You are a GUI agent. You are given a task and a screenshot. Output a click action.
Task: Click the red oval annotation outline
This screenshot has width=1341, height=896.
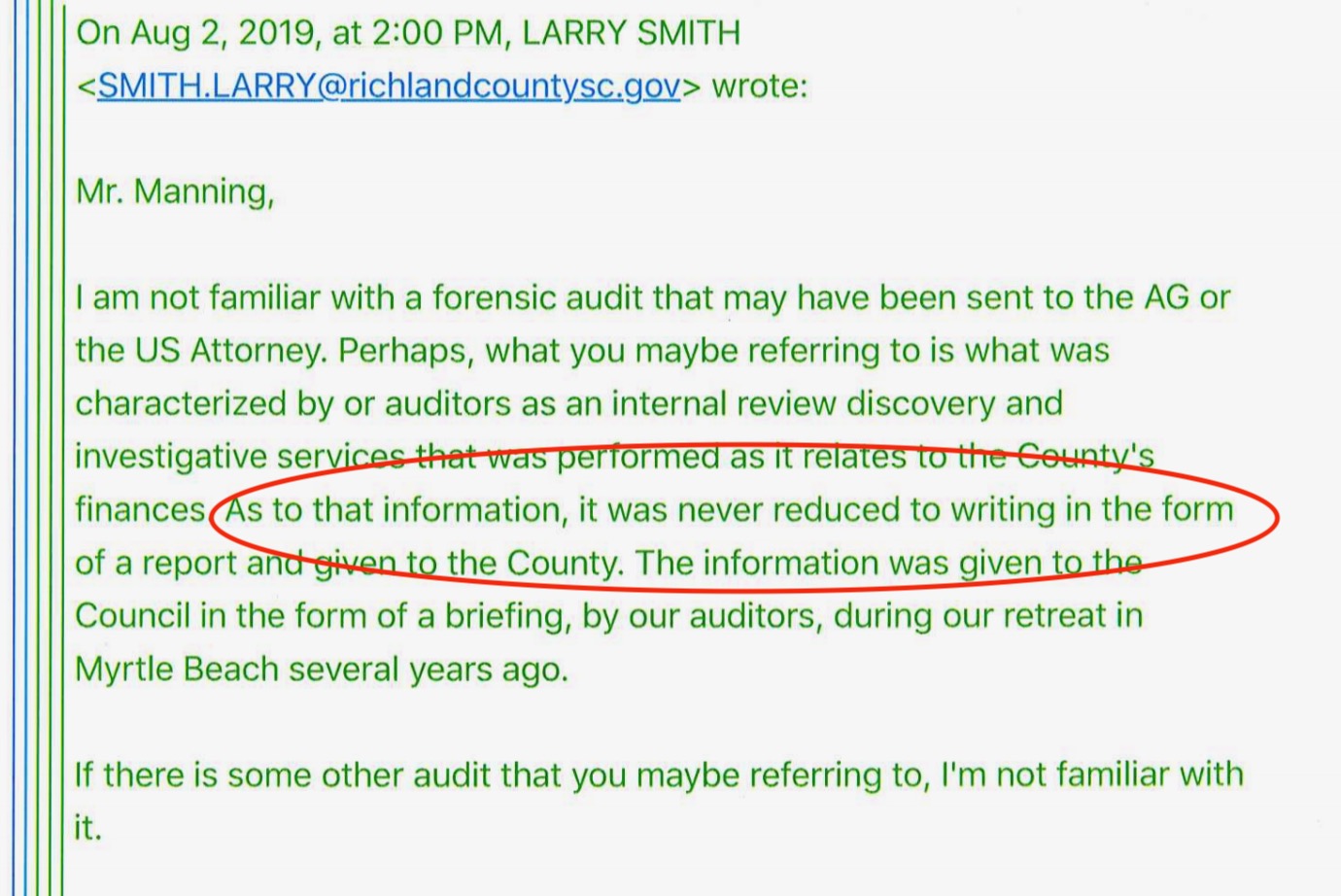click(1277, 518)
